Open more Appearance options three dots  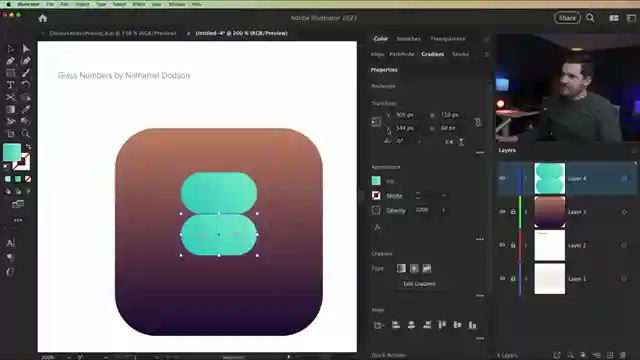(x=480, y=239)
